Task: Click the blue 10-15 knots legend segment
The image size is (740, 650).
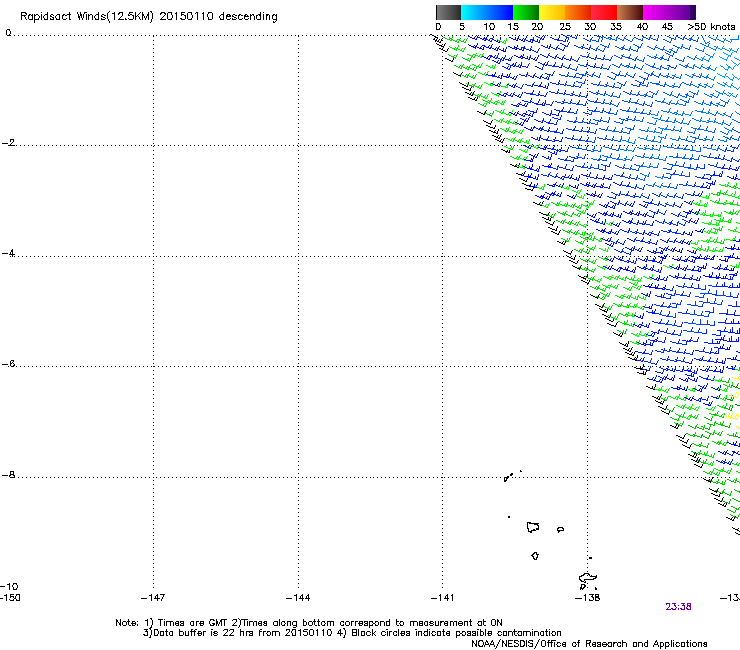Action: (500, 12)
